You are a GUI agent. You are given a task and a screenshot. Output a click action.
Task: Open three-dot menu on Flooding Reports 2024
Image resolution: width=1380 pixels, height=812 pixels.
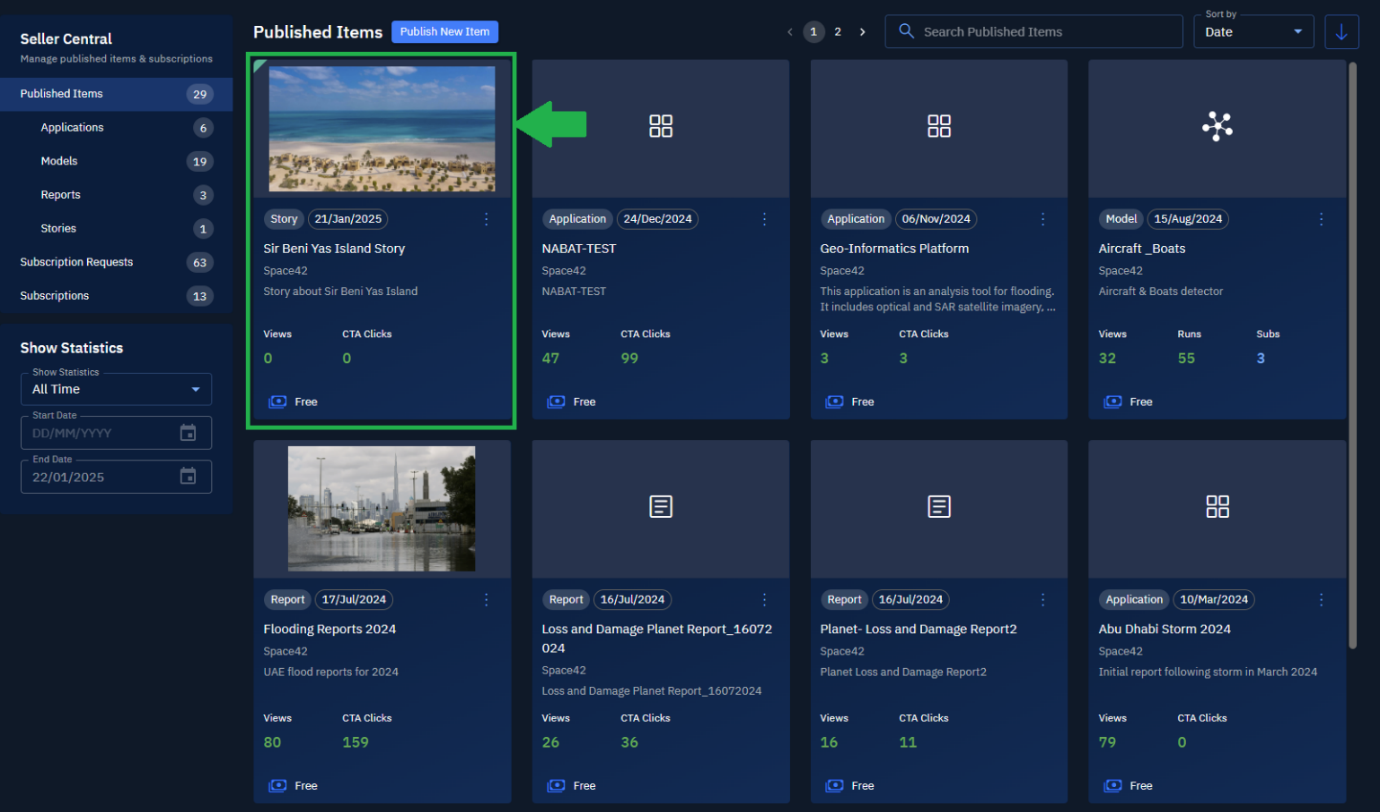(x=487, y=600)
